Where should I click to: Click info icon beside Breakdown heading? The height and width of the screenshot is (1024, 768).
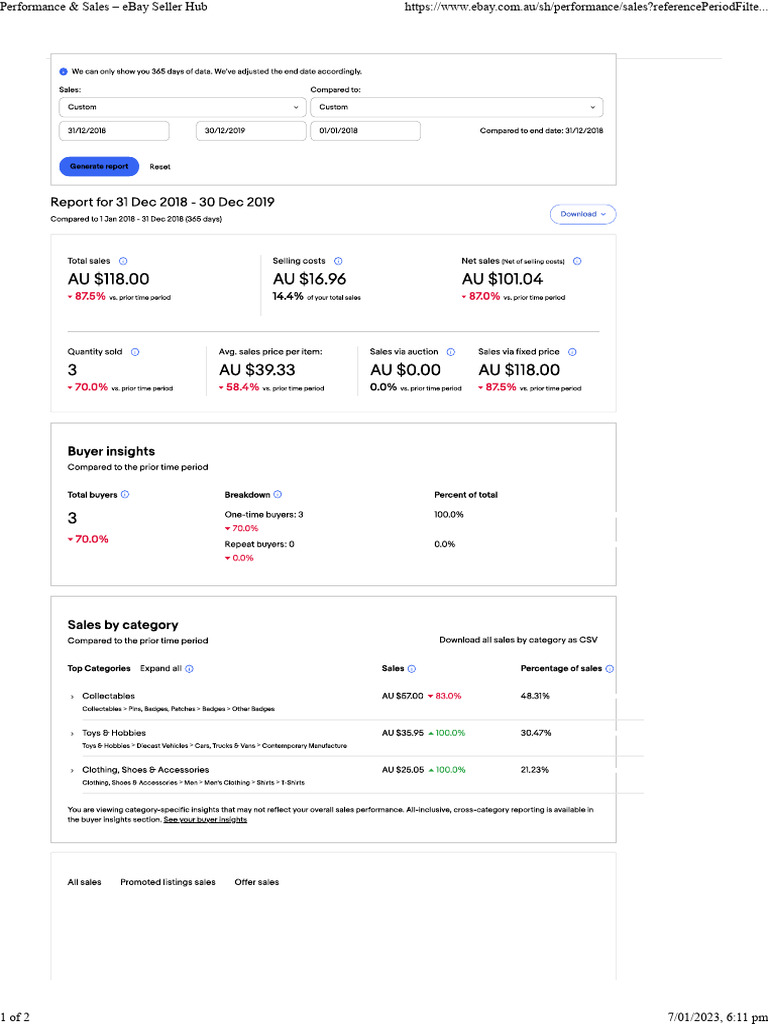pos(278,494)
